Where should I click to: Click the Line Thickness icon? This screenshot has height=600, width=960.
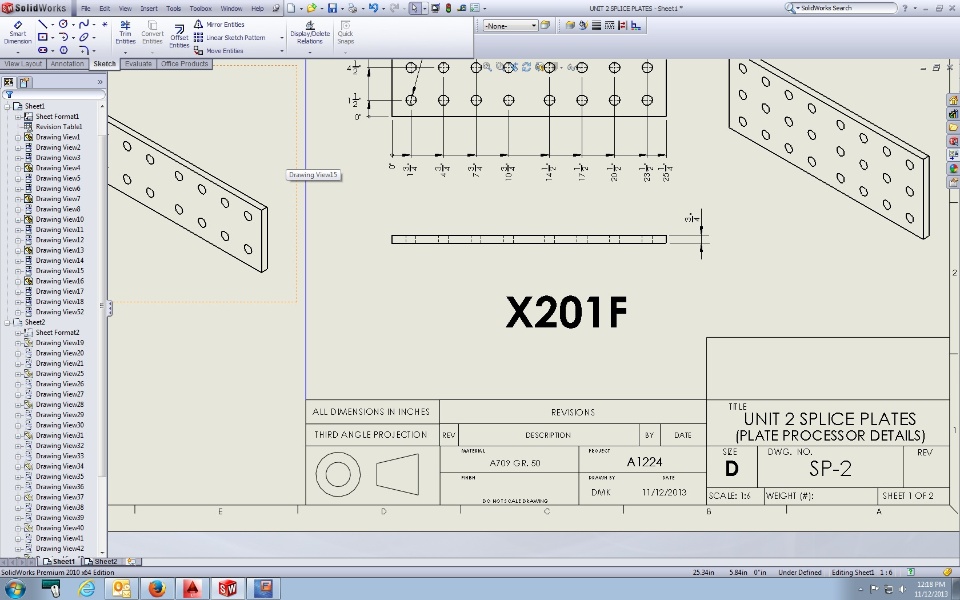[x=596, y=25]
